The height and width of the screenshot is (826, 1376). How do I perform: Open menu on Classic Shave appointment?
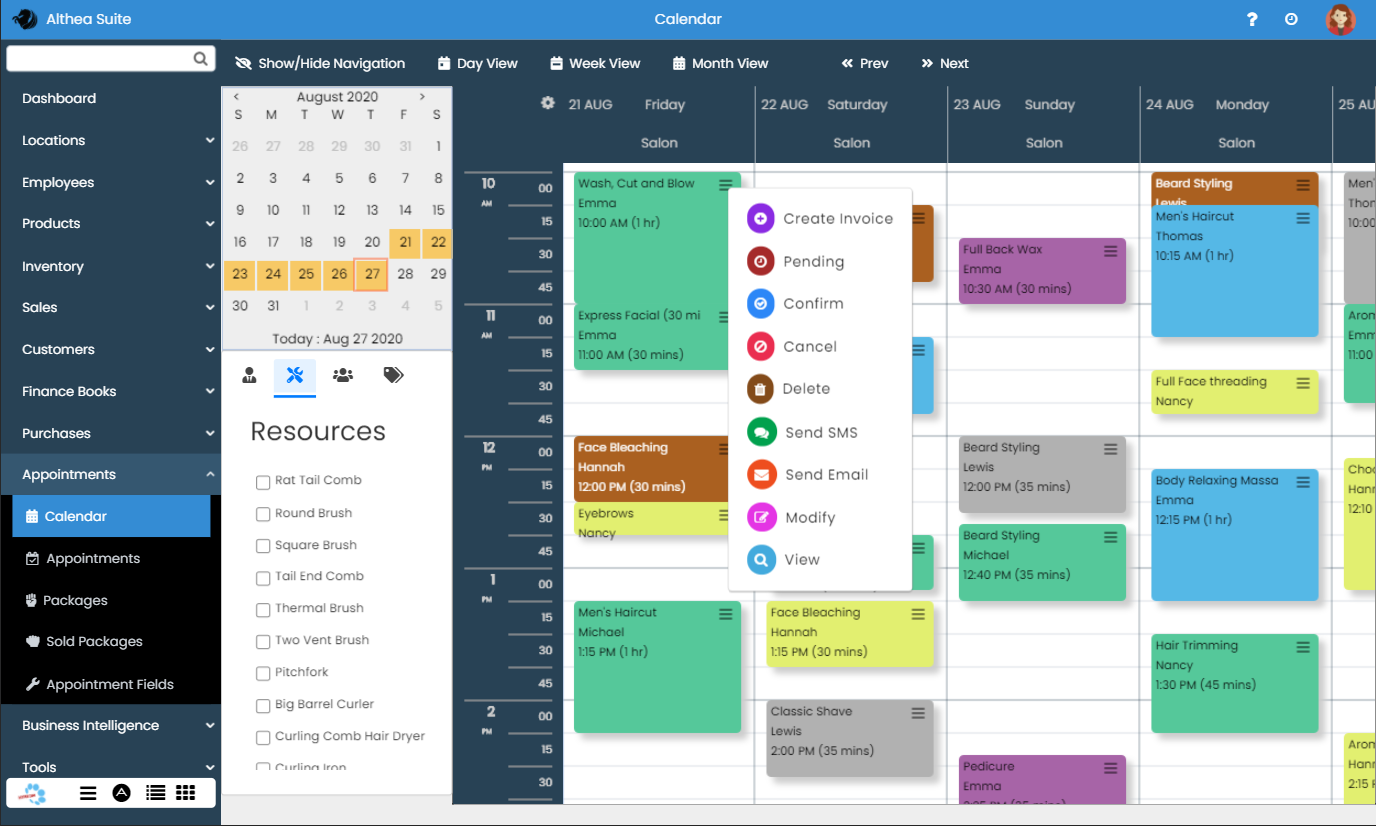(x=918, y=713)
